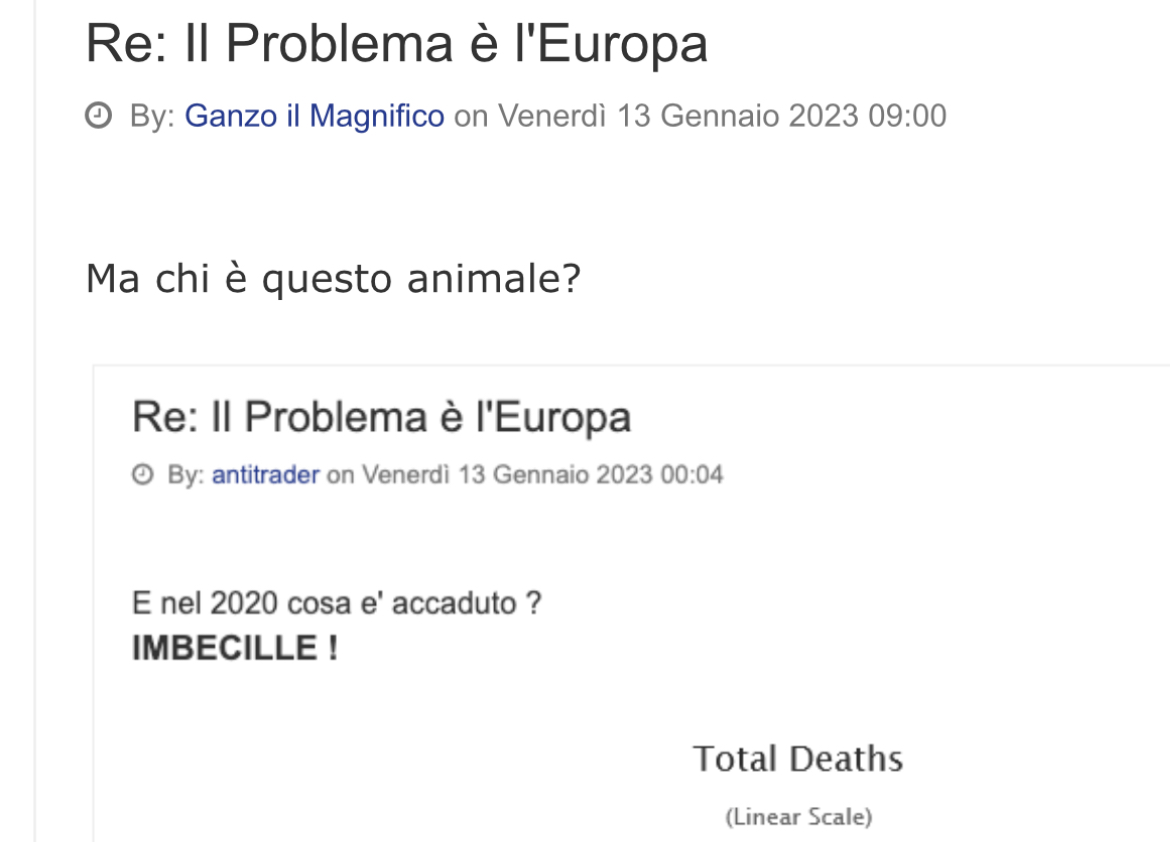The height and width of the screenshot is (842, 1170).
Task: Click the top post title Re: Il Problema è l'Europa
Action: pyautogui.click(x=396, y=43)
